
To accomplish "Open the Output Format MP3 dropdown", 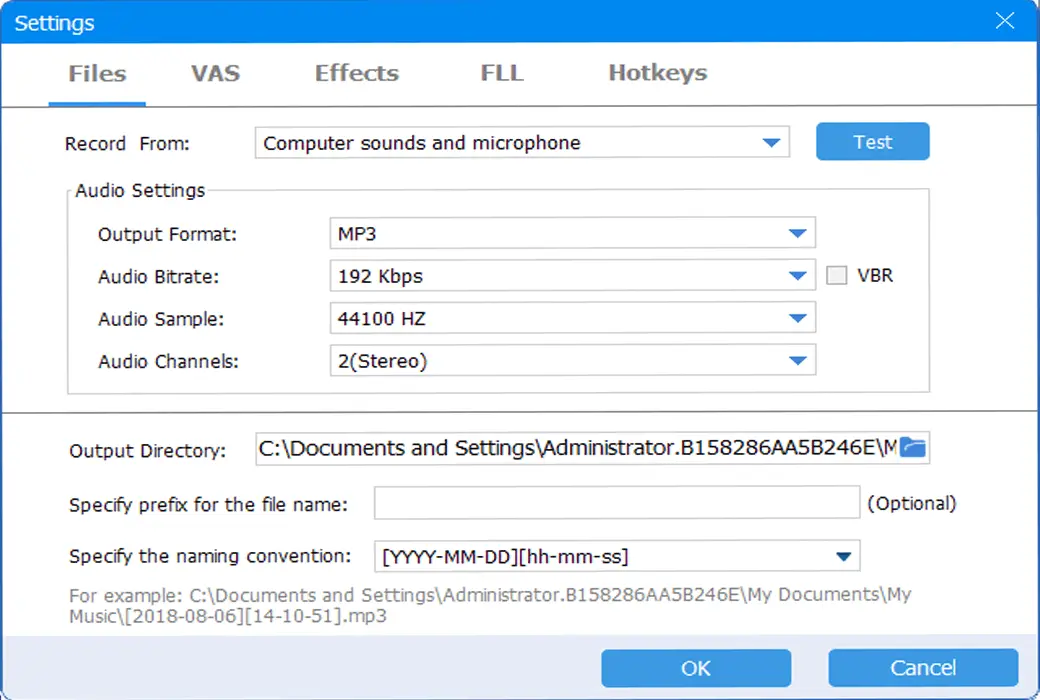I will 572,233.
